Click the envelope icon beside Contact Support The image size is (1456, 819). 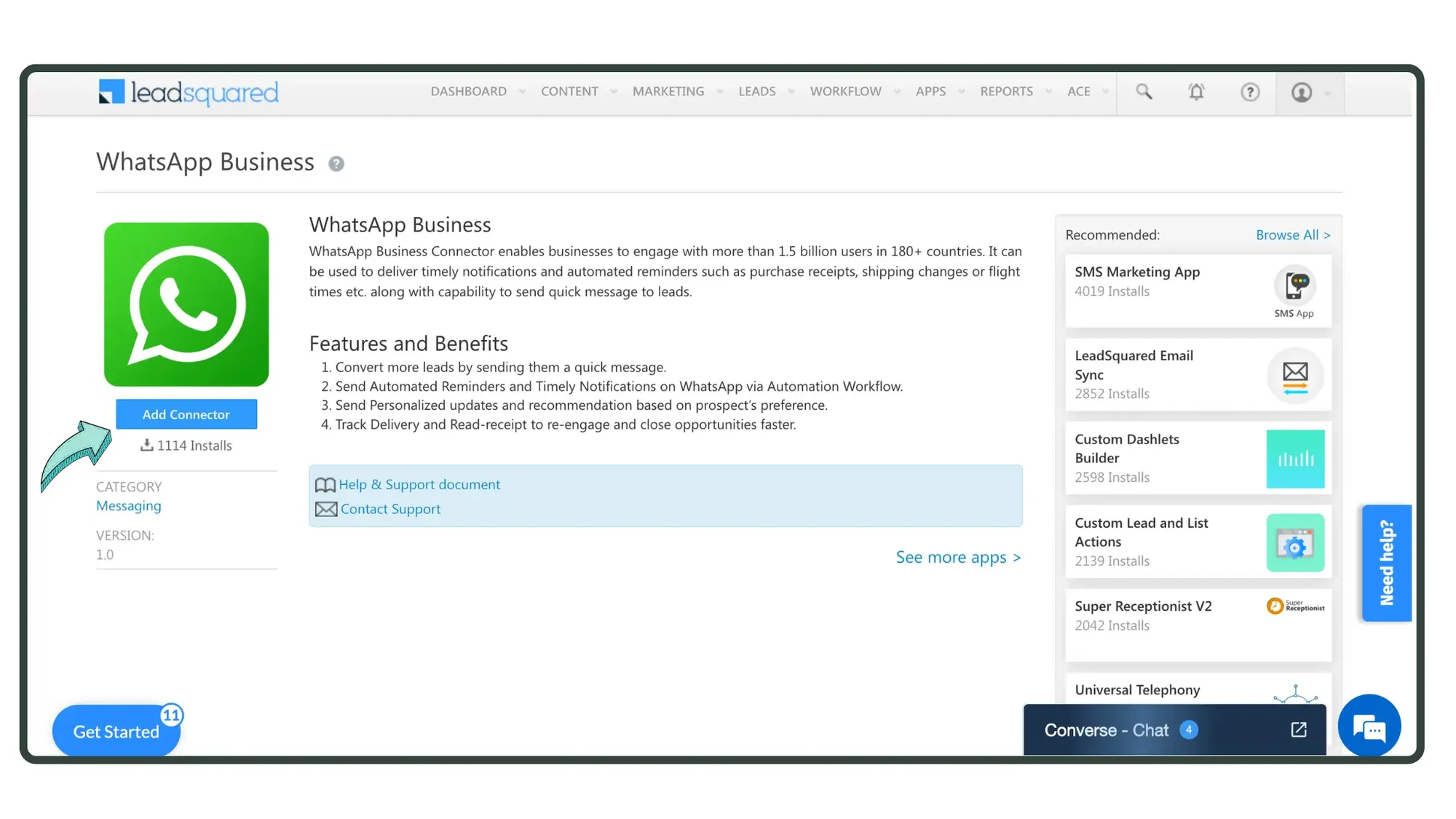point(325,510)
